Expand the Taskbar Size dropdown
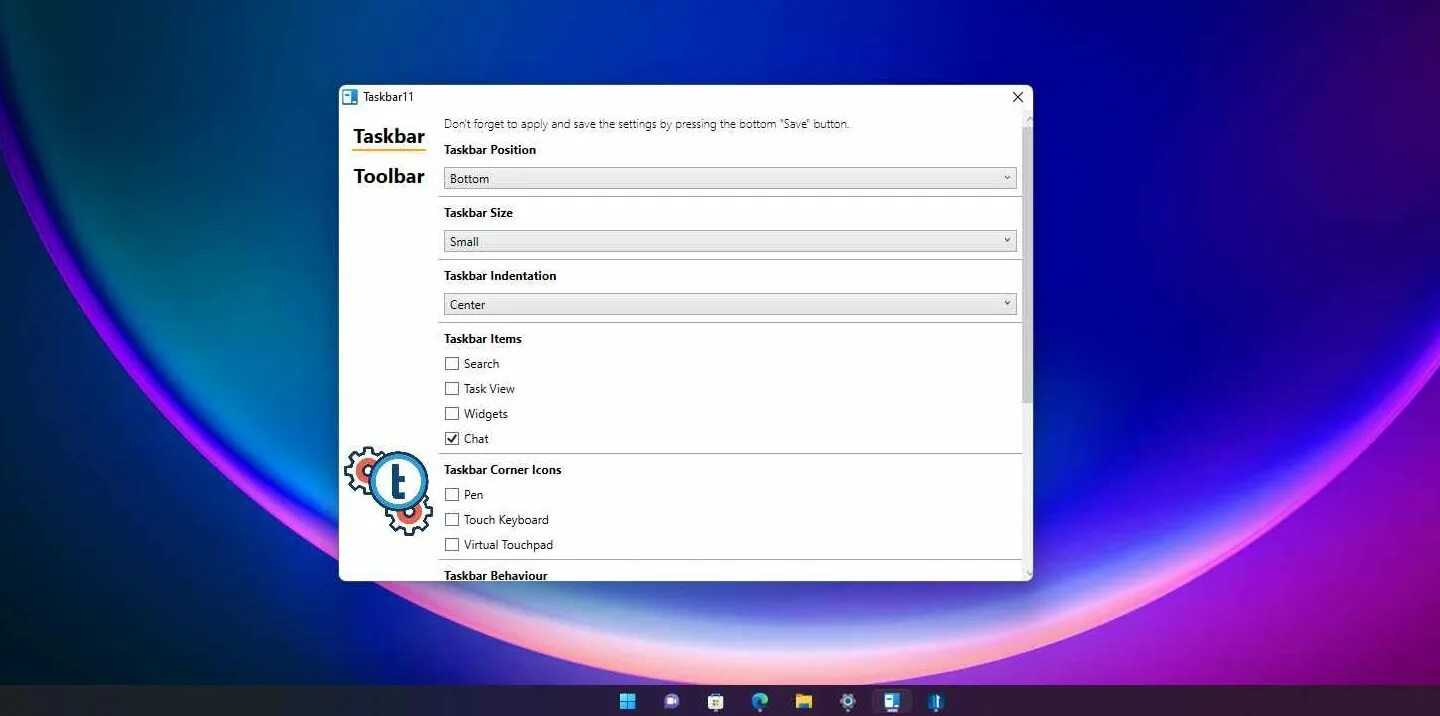This screenshot has width=1440, height=716. 730,241
